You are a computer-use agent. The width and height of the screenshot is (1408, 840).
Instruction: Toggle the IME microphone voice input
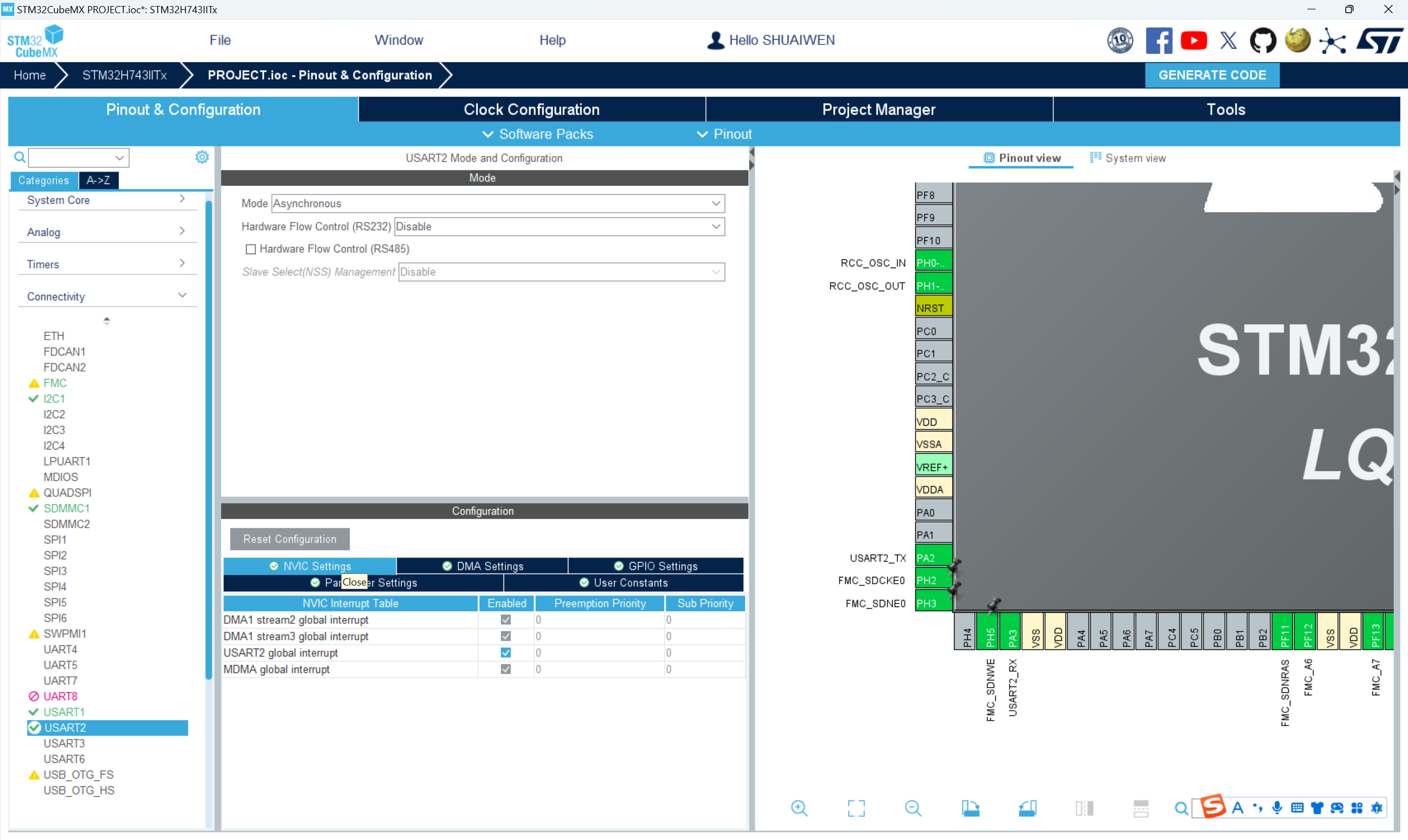[x=1277, y=808]
